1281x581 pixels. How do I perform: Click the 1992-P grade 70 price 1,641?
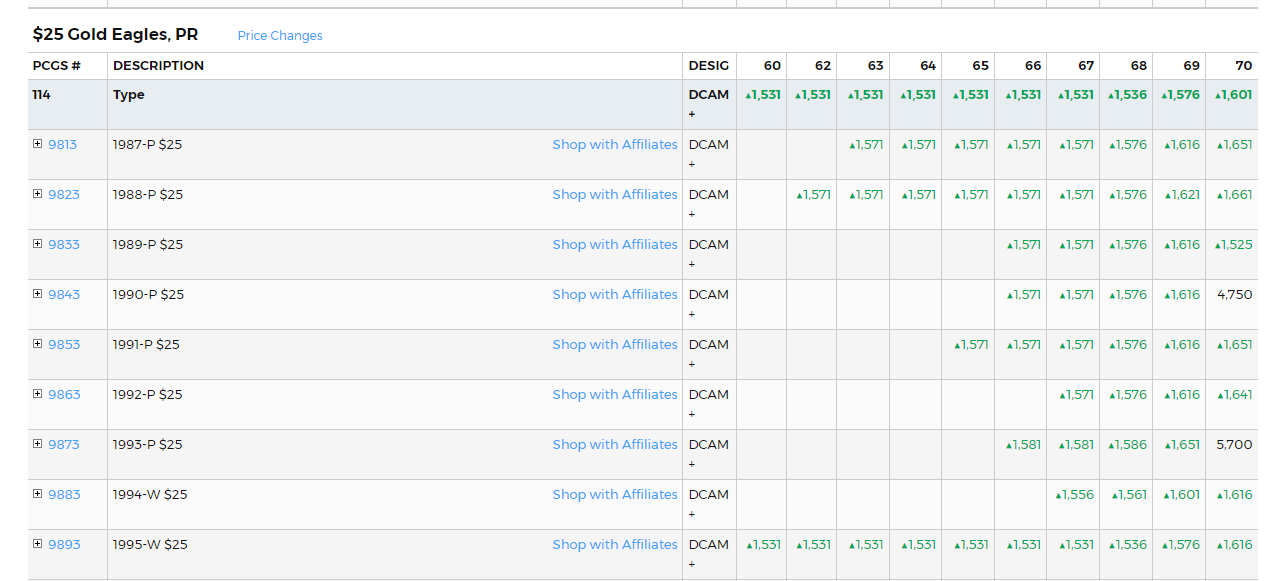tap(1235, 394)
